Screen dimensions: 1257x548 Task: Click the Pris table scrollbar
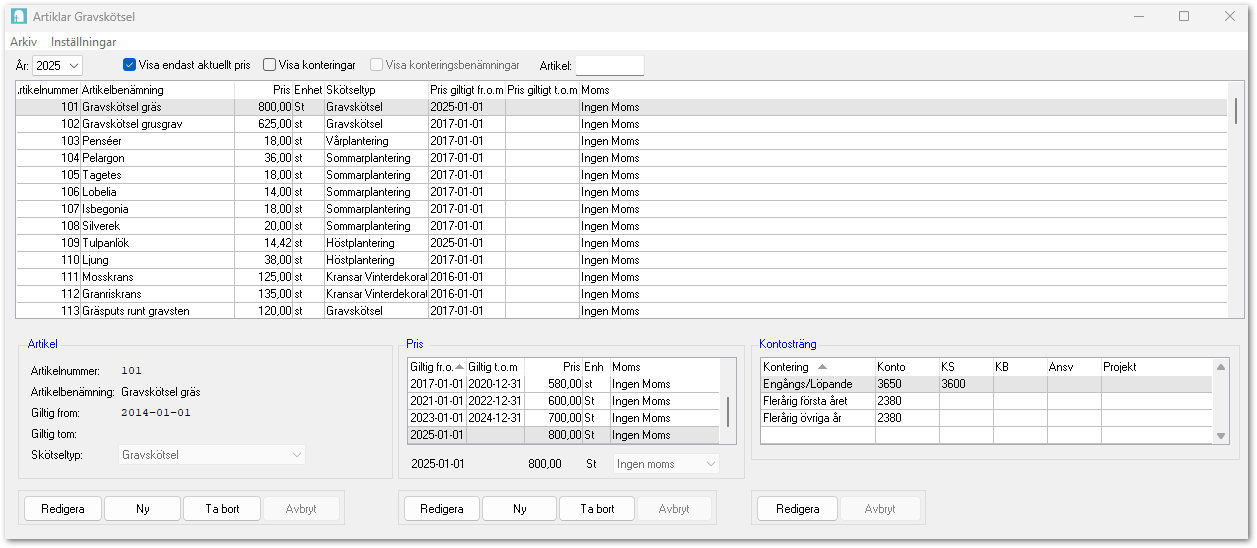pos(728,410)
